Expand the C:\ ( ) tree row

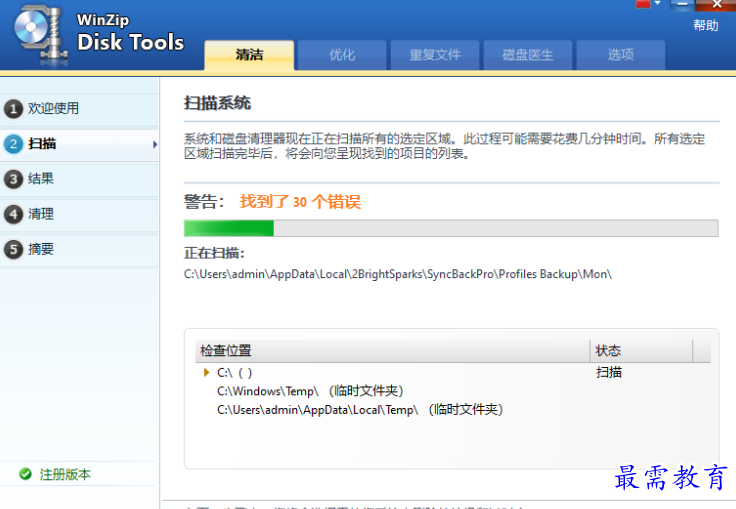click(206, 372)
